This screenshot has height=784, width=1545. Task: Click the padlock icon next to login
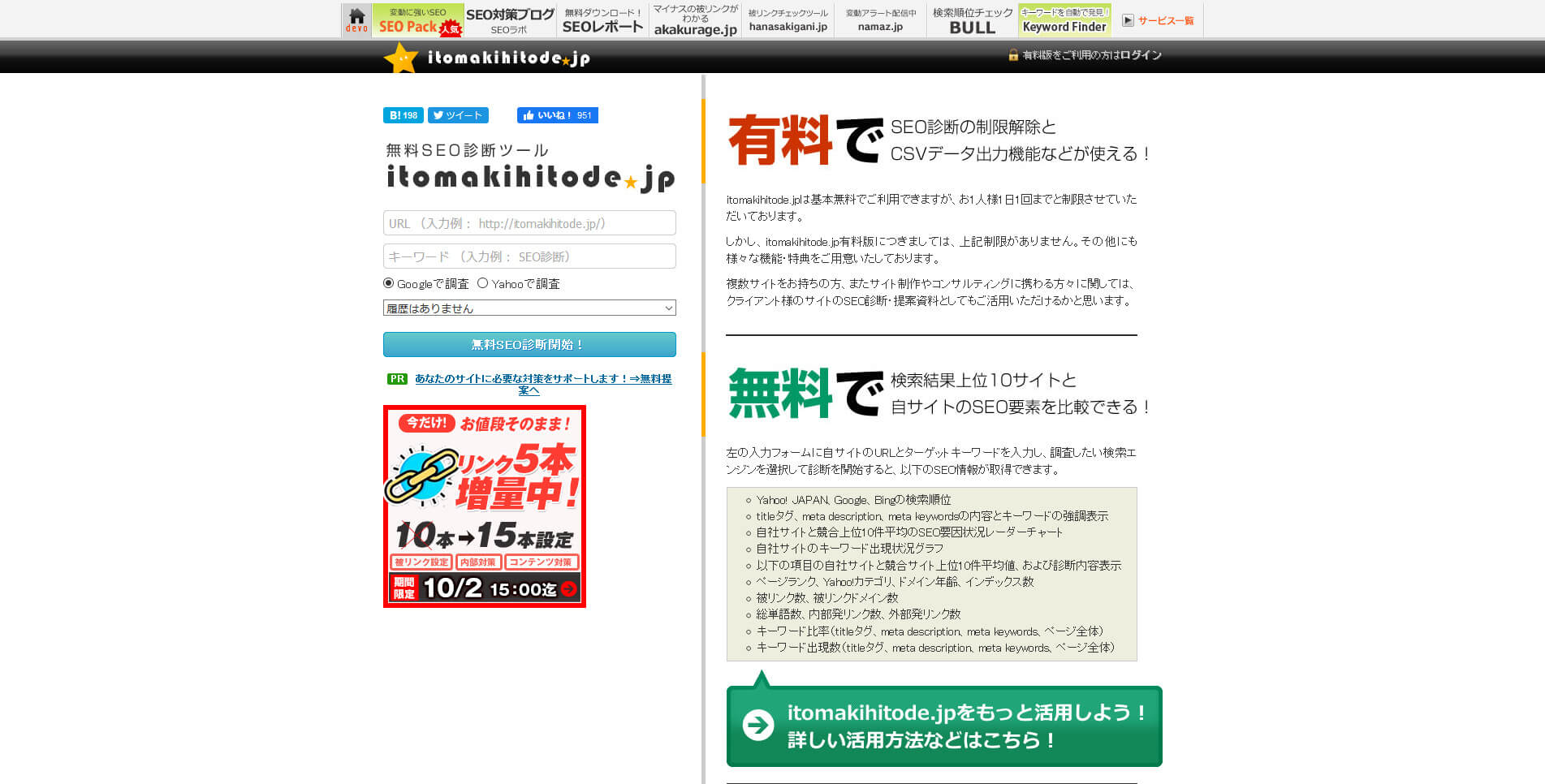pos(1013,55)
